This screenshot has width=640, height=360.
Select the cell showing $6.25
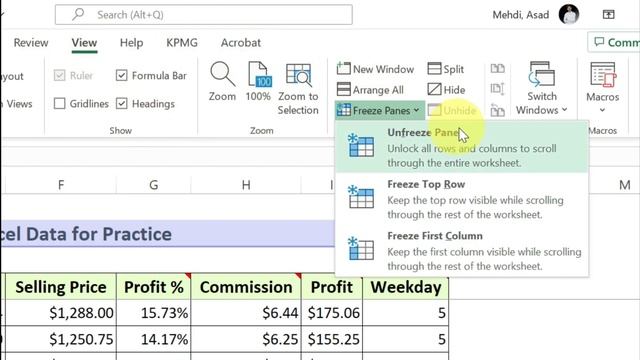[246, 339]
